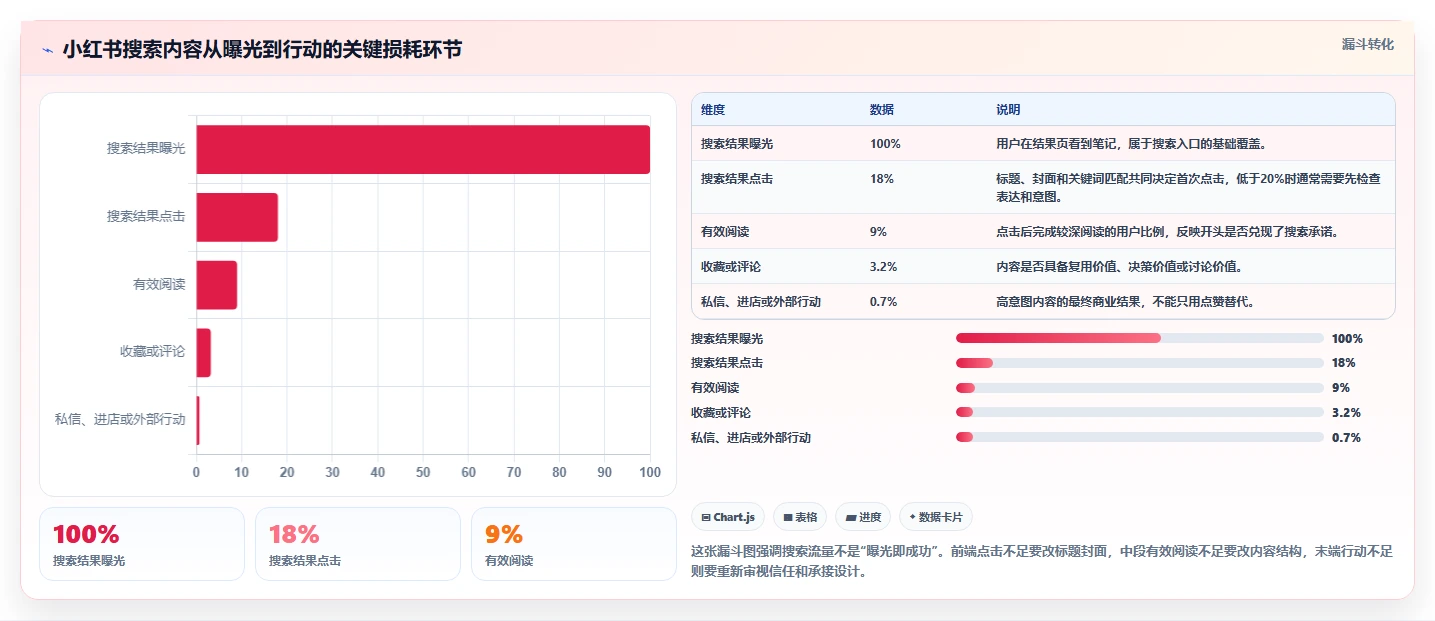Open the 9% 有效阅读 stat card
This screenshot has height=621, width=1435.
coord(574,544)
